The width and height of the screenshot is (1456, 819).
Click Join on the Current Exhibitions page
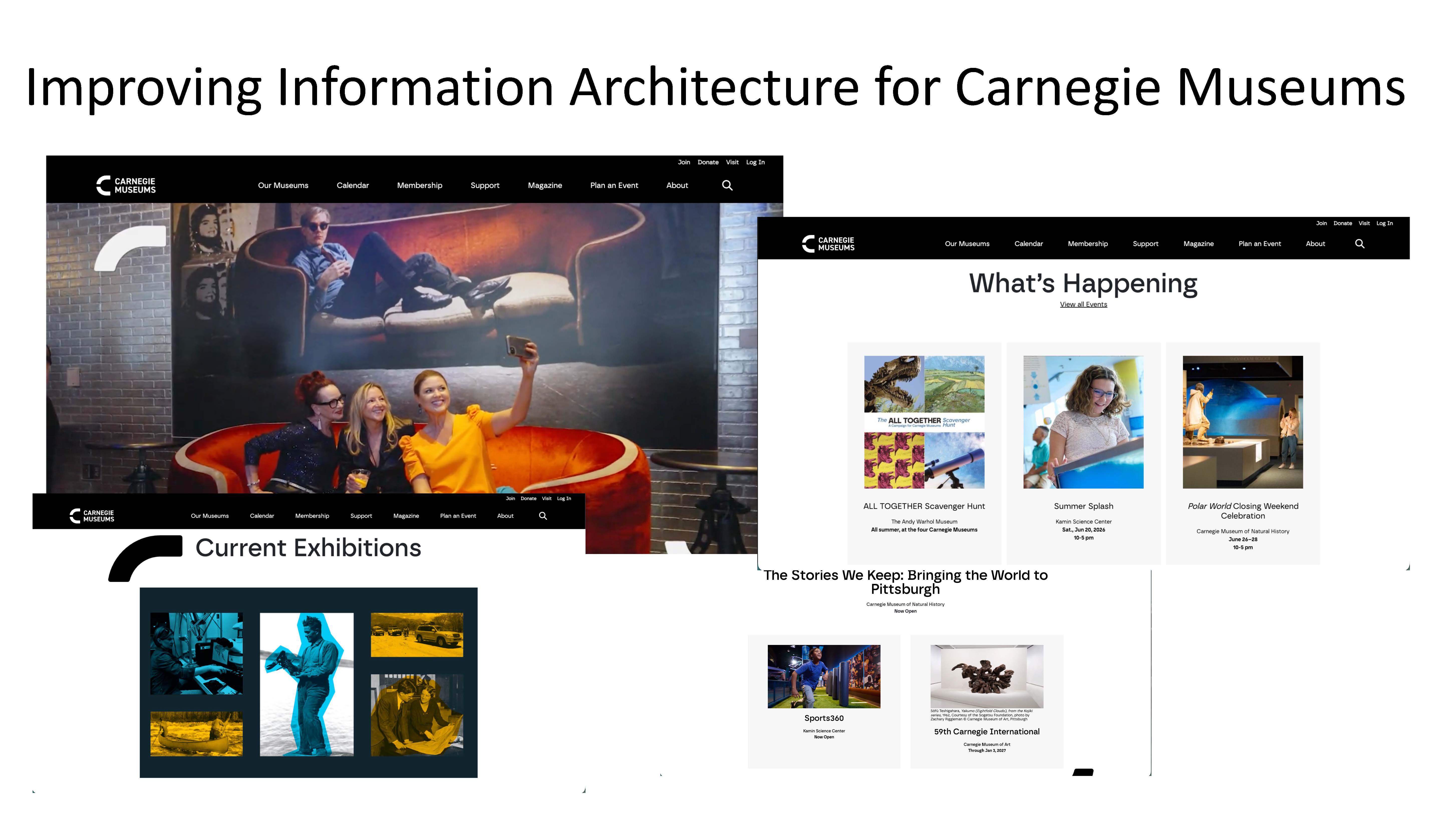(510, 498)
